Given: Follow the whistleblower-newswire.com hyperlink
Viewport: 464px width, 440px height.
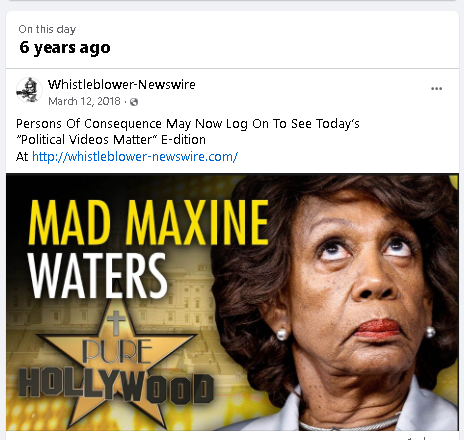Looking at the screenshot, I should tap(135, 156).
